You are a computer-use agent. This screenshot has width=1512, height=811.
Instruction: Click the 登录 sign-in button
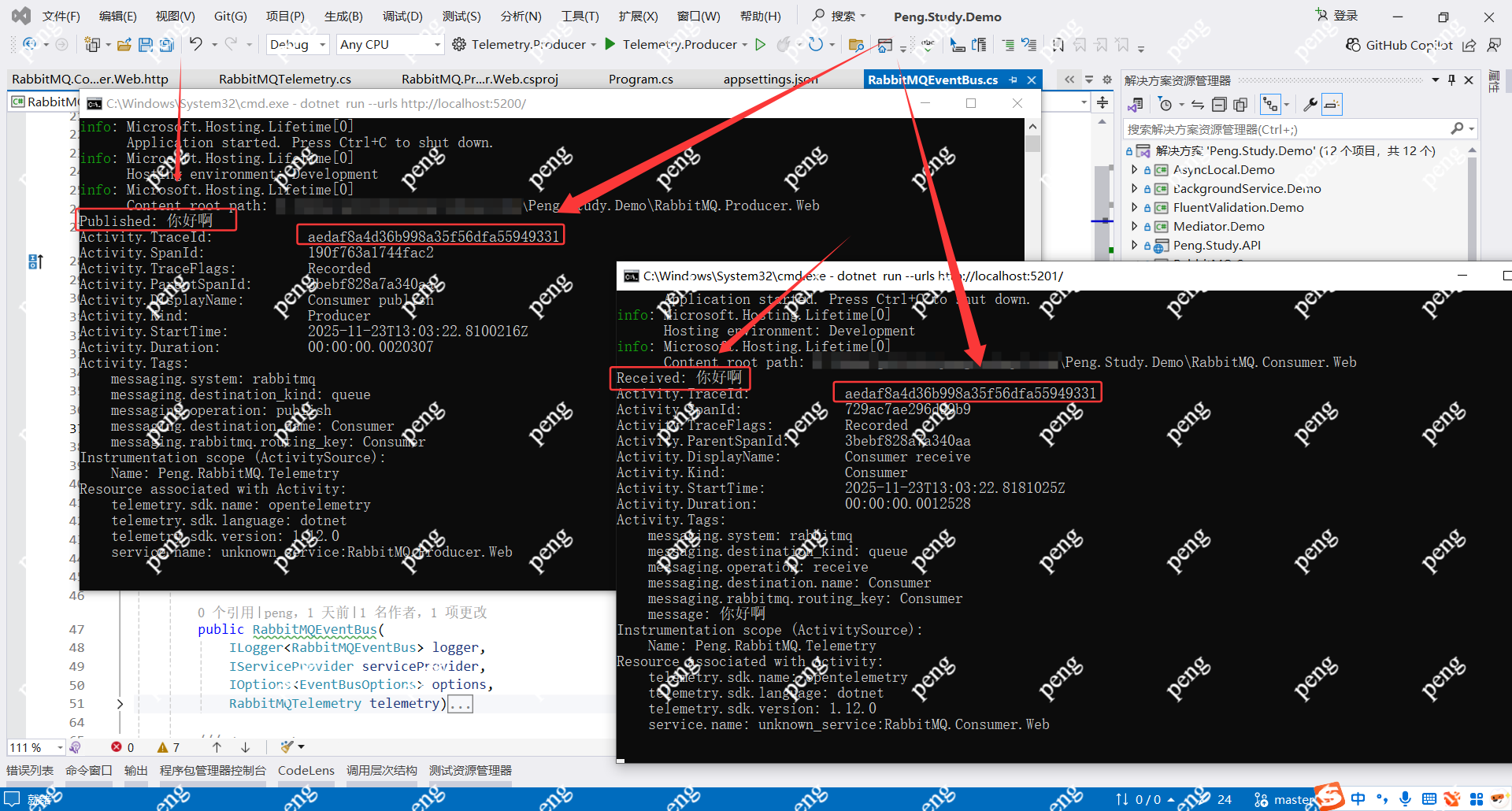tap(1337, 16)
